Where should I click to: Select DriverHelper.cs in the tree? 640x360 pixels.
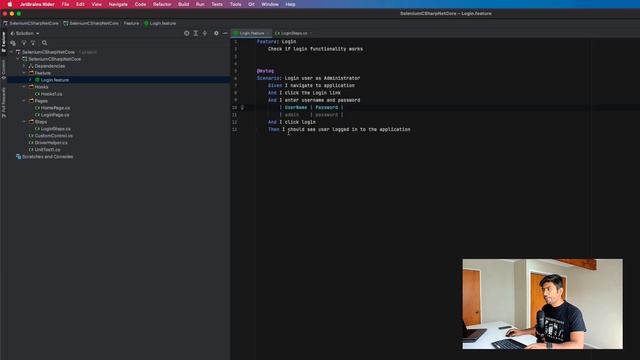(x=51, y=143)
